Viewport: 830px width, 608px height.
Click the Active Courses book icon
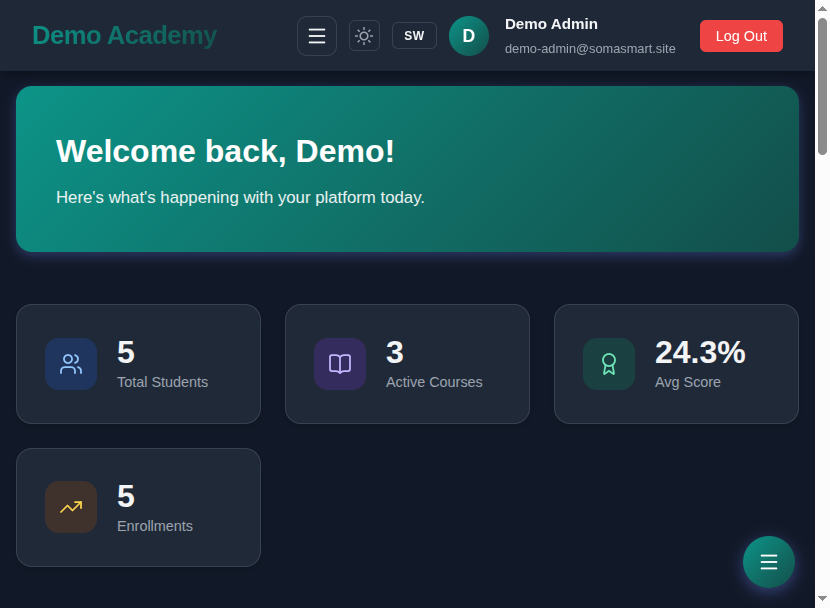click(x=340, y=364)
